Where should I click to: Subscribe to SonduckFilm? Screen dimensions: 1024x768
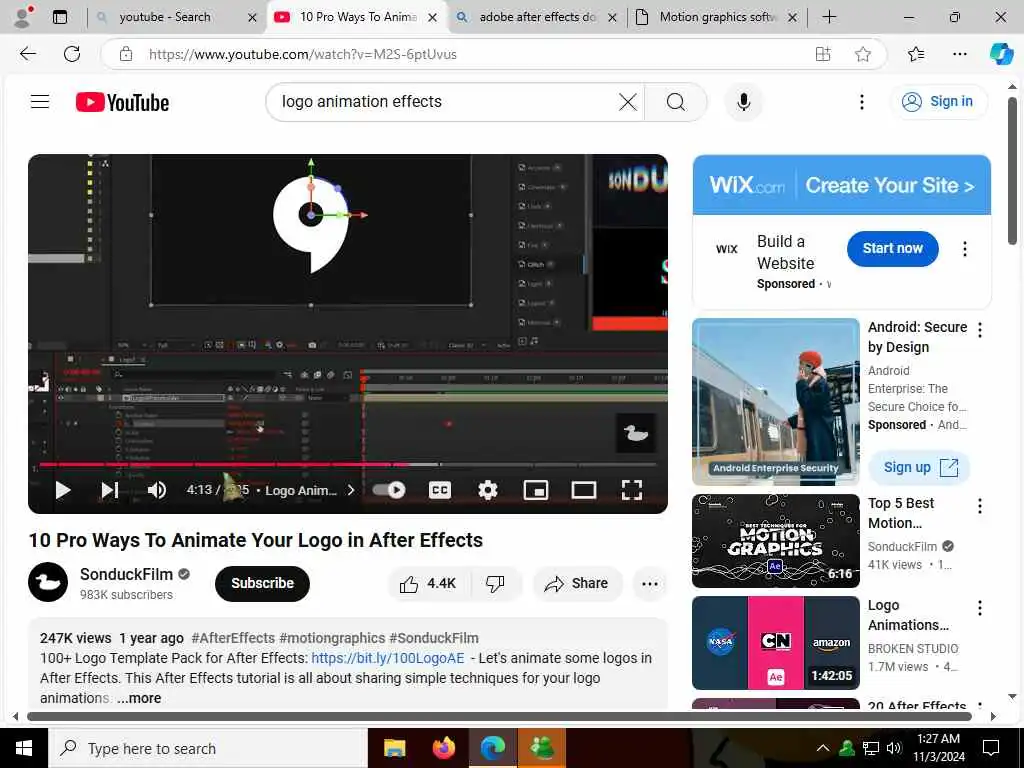tap(262, 583)
